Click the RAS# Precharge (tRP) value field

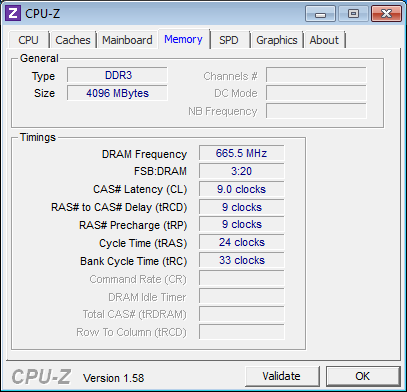click(242, 224)
